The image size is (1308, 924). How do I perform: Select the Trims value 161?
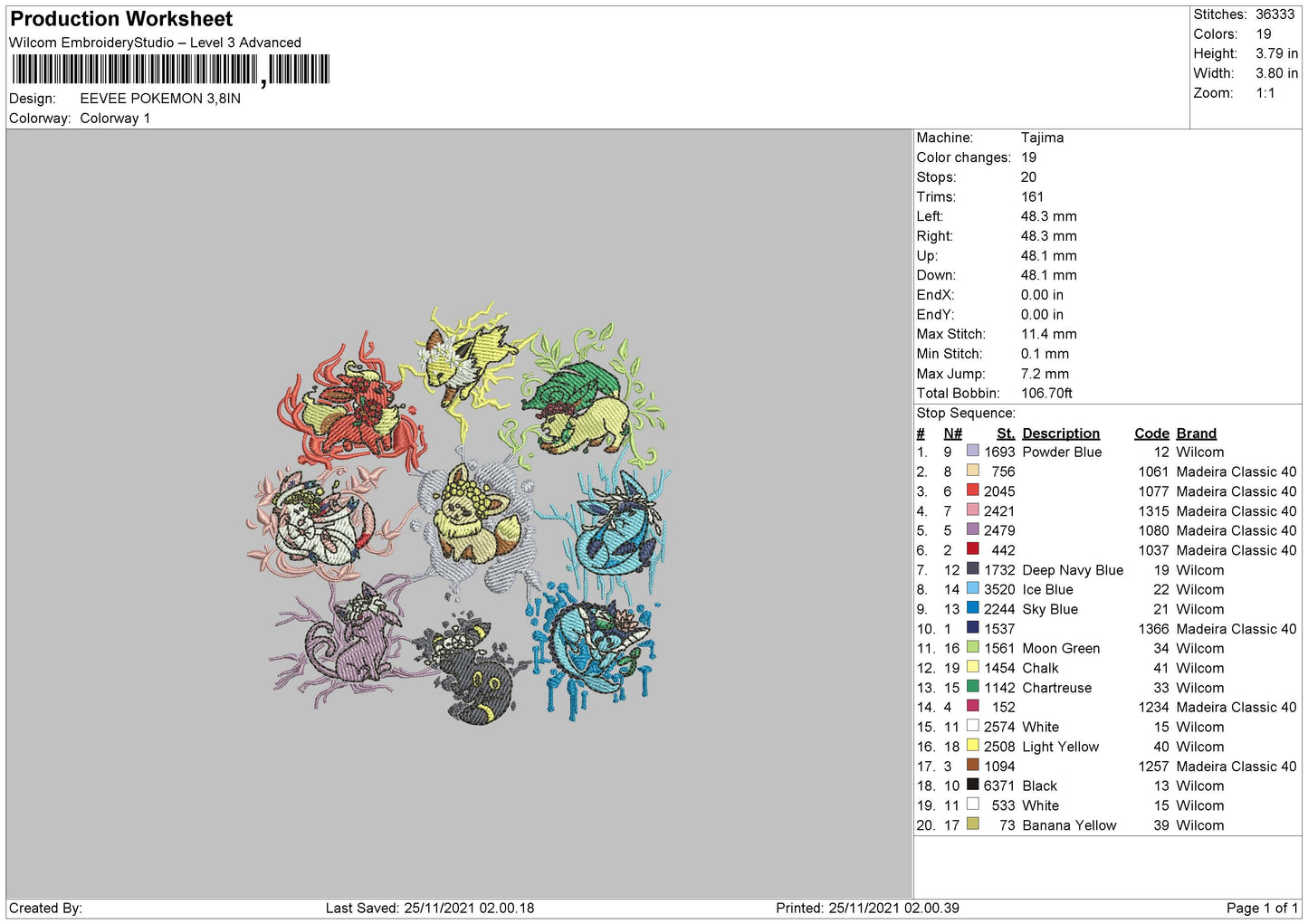(x=1032, y=196)
